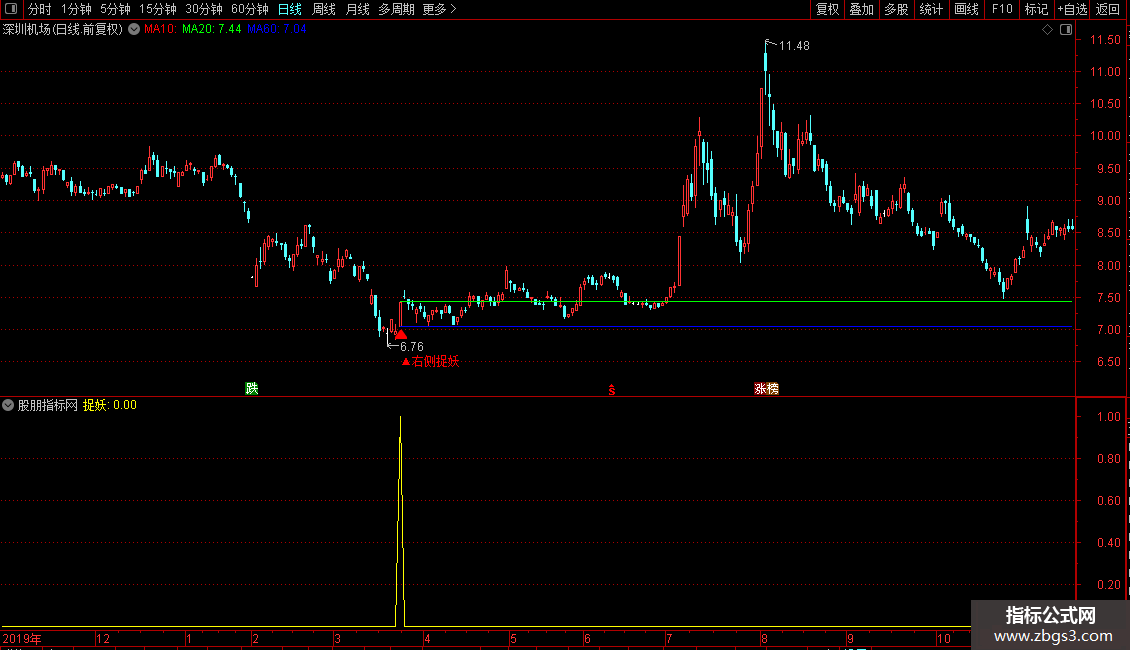1130x650 pixels.
Task: Click the 股朋指标网 indicator name
Action: click(48, 405)
